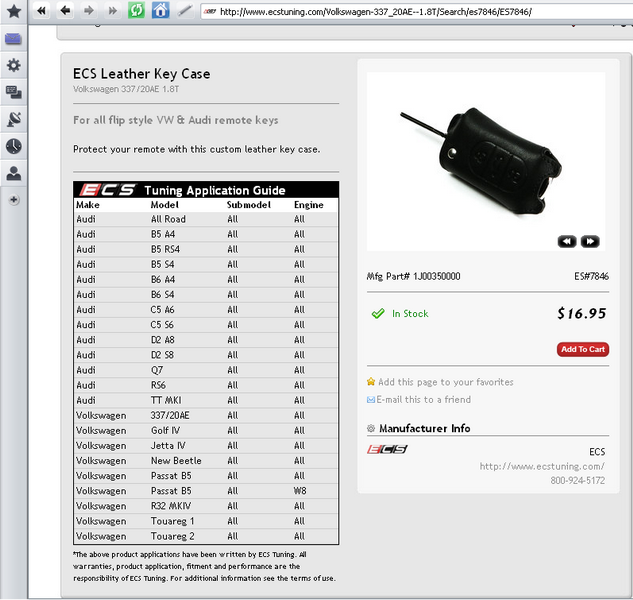Select the D2 A8 model cell
This screenshot has width=633, height=600.
(x=162, y=340)
